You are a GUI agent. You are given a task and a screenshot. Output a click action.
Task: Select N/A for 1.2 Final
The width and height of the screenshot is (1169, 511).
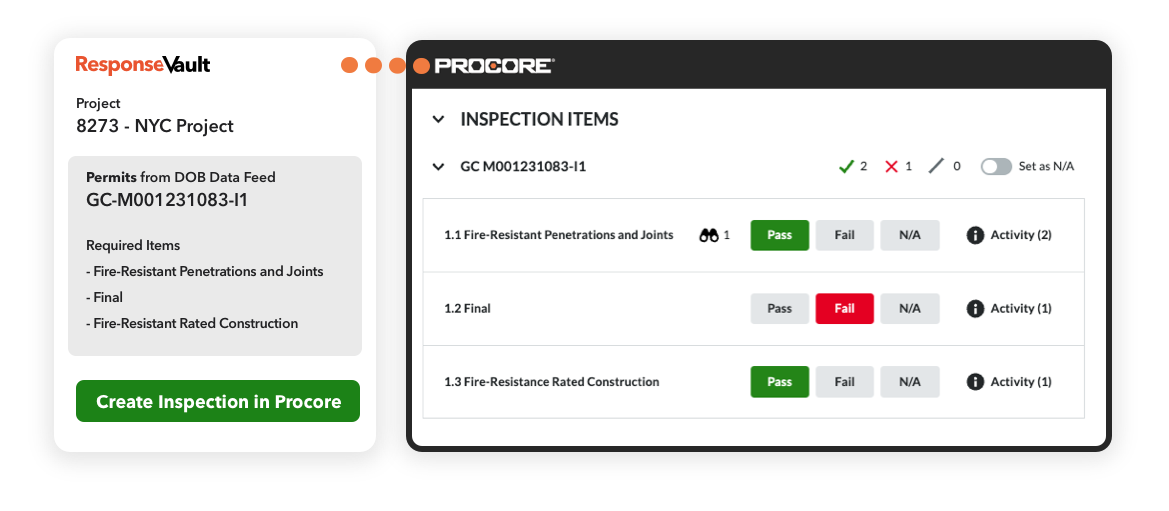[910, 309]
